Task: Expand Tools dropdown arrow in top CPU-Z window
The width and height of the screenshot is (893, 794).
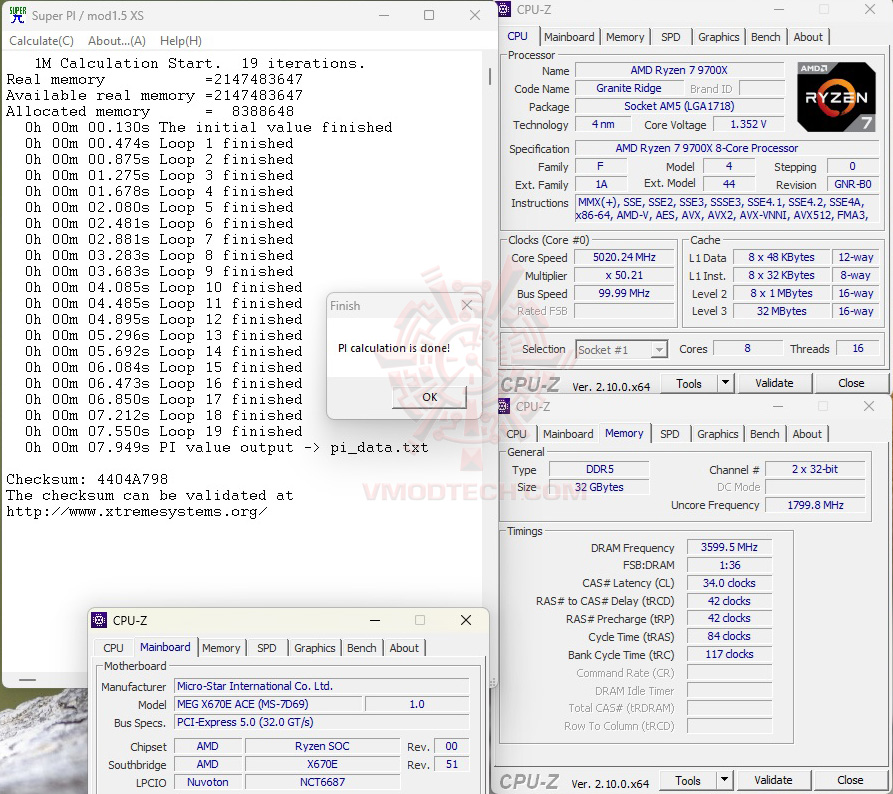Action: pyautogui.click(x=726, y=383)
